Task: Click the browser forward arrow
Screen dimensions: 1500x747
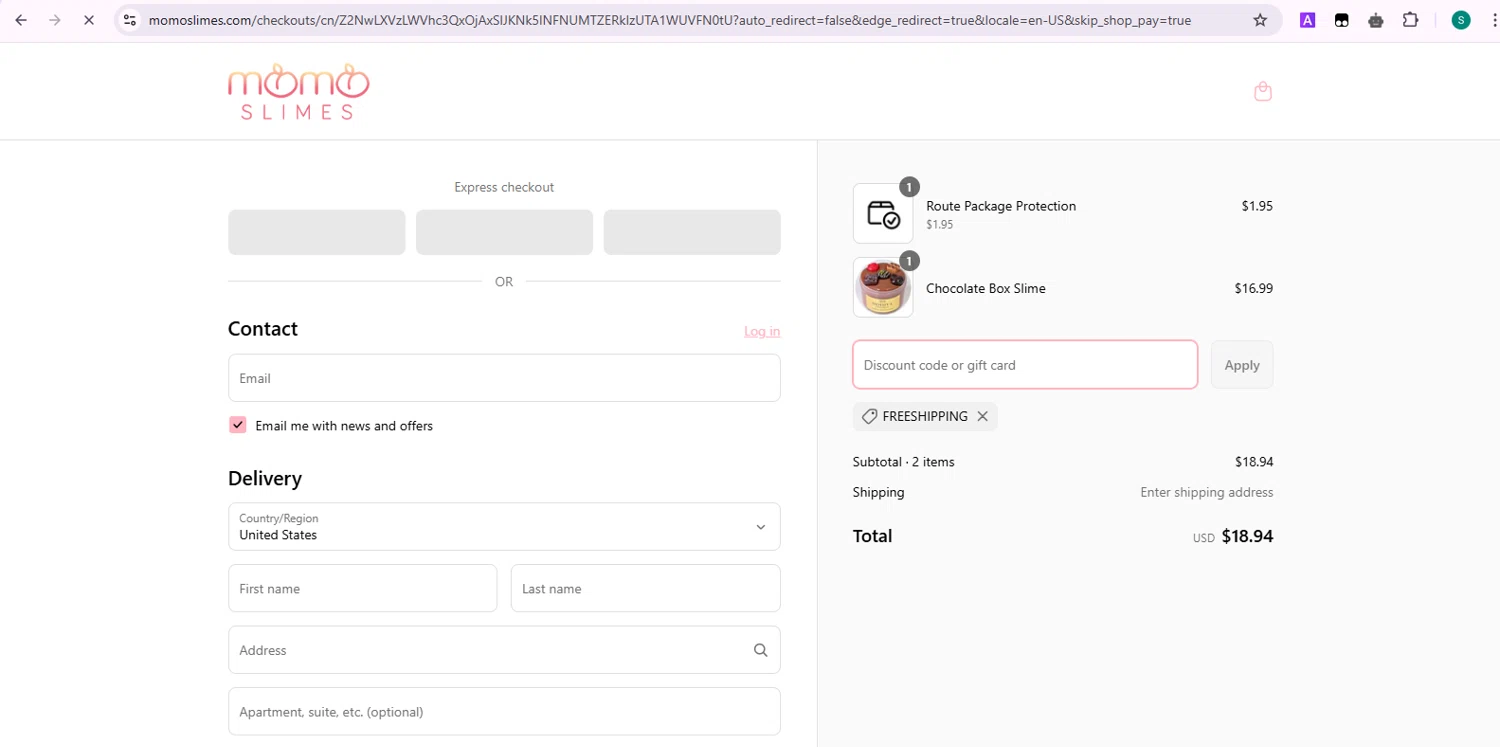Action: pyautogui.click(x=55, y=20)
